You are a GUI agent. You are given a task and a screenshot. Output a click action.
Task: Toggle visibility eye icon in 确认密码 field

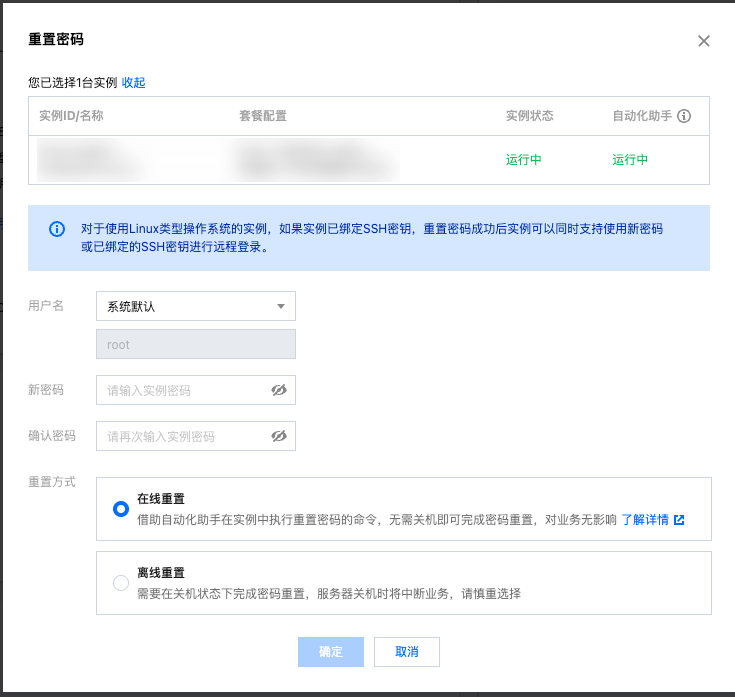click(279, 436)
